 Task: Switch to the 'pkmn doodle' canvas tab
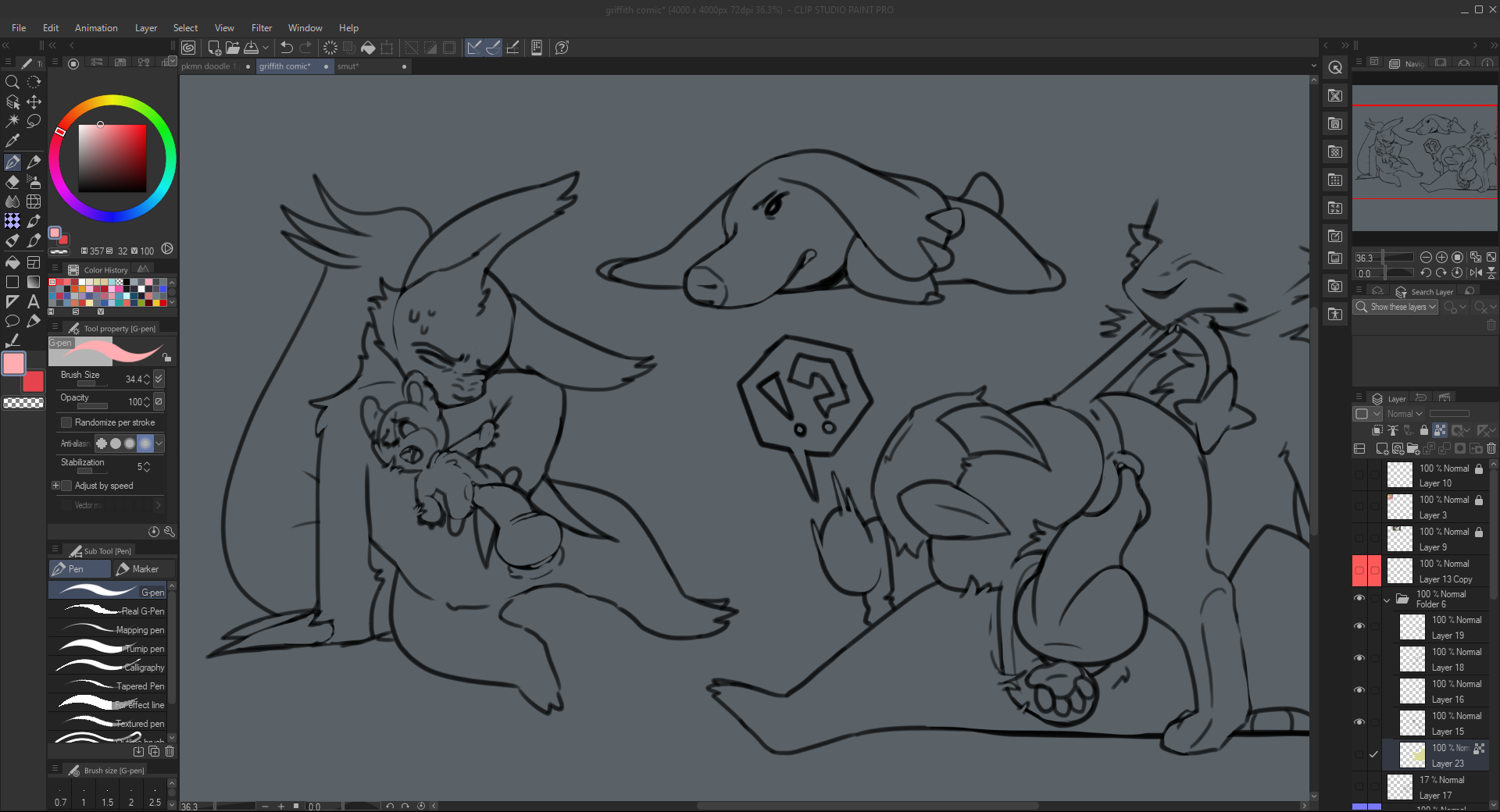tap(216, 66)
